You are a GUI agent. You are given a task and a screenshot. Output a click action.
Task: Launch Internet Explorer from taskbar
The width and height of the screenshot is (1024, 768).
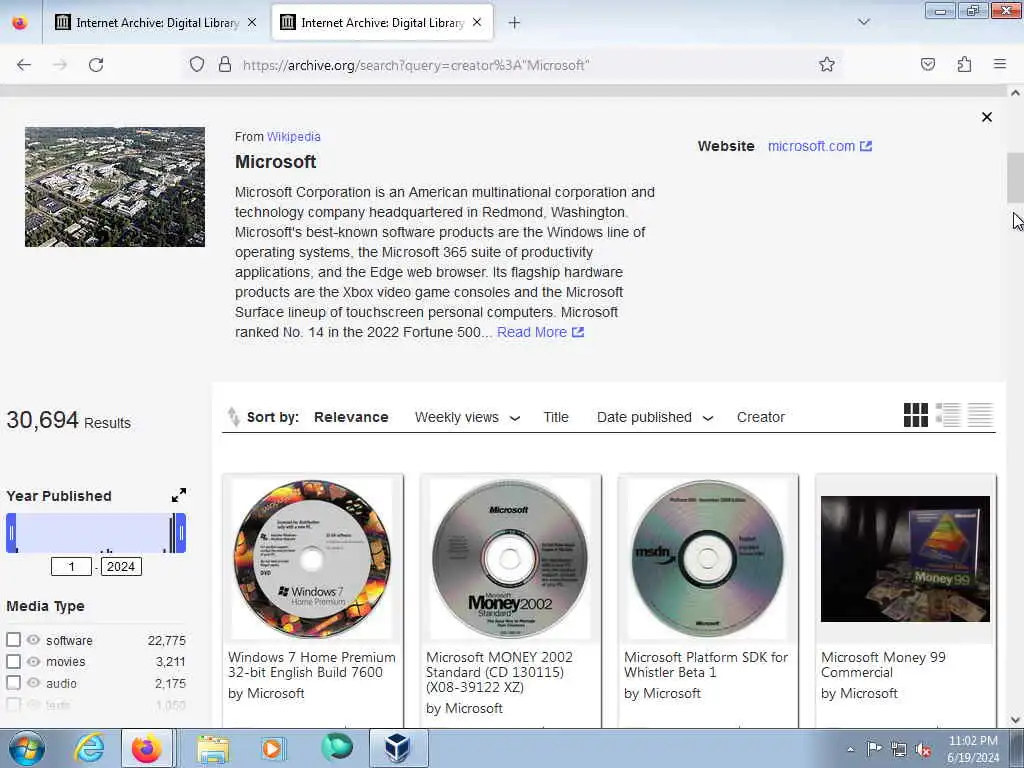pyautogui.click(x=89, y=748)
